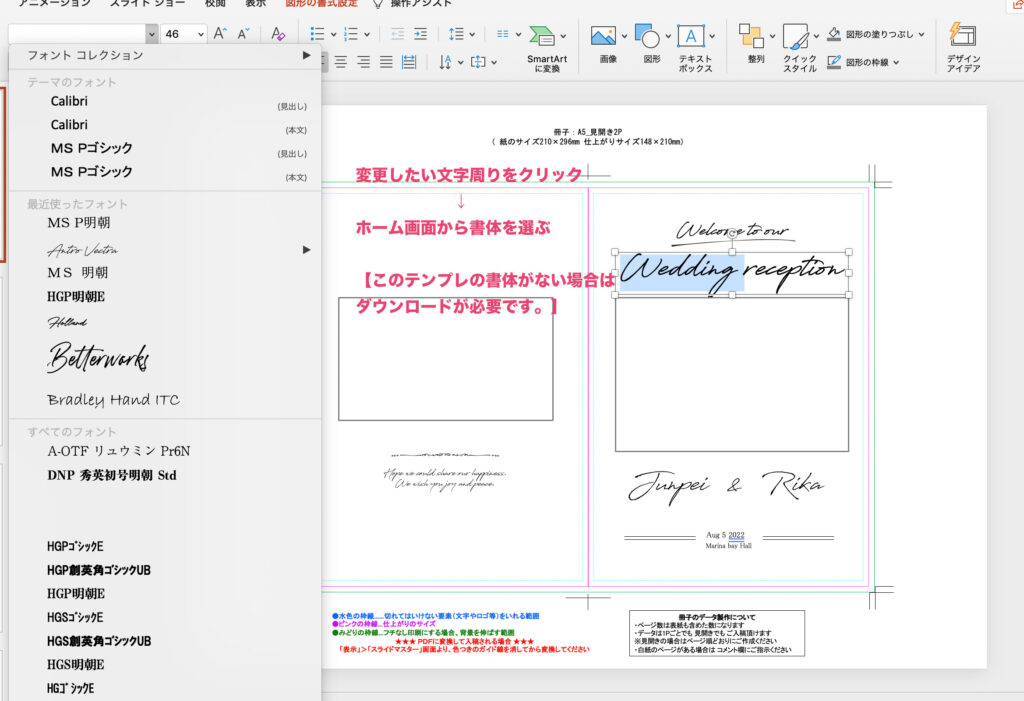The image size is (1024, 701).
Task: Click the increase font size icon
Action: [221, 34]
